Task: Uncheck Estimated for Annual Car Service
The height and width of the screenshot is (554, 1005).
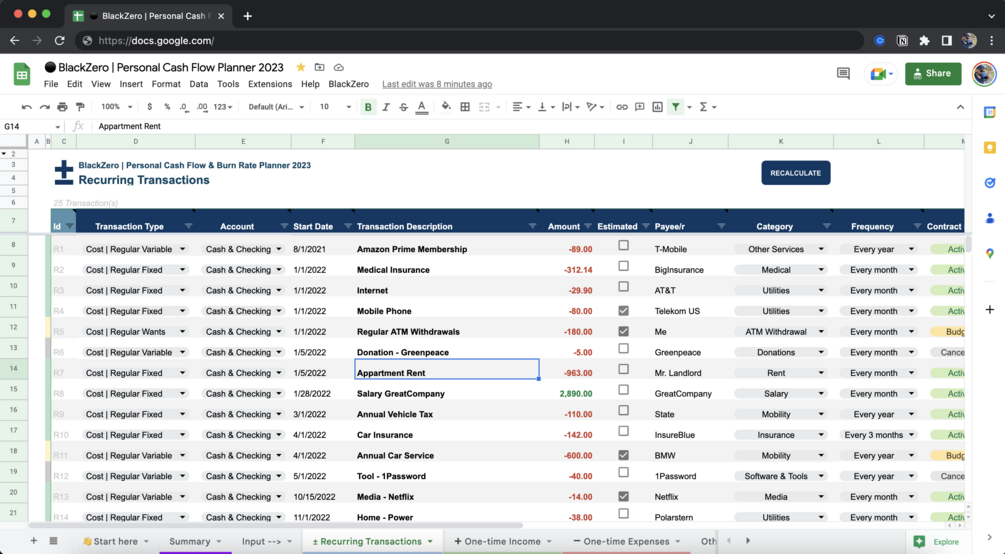Action: tap(623, 455)
